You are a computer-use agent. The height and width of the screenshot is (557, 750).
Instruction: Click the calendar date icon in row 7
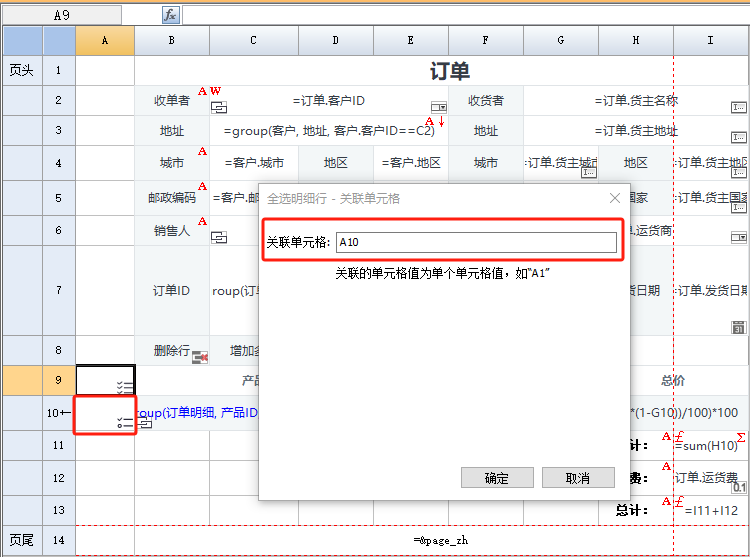[x=738, y=327]
